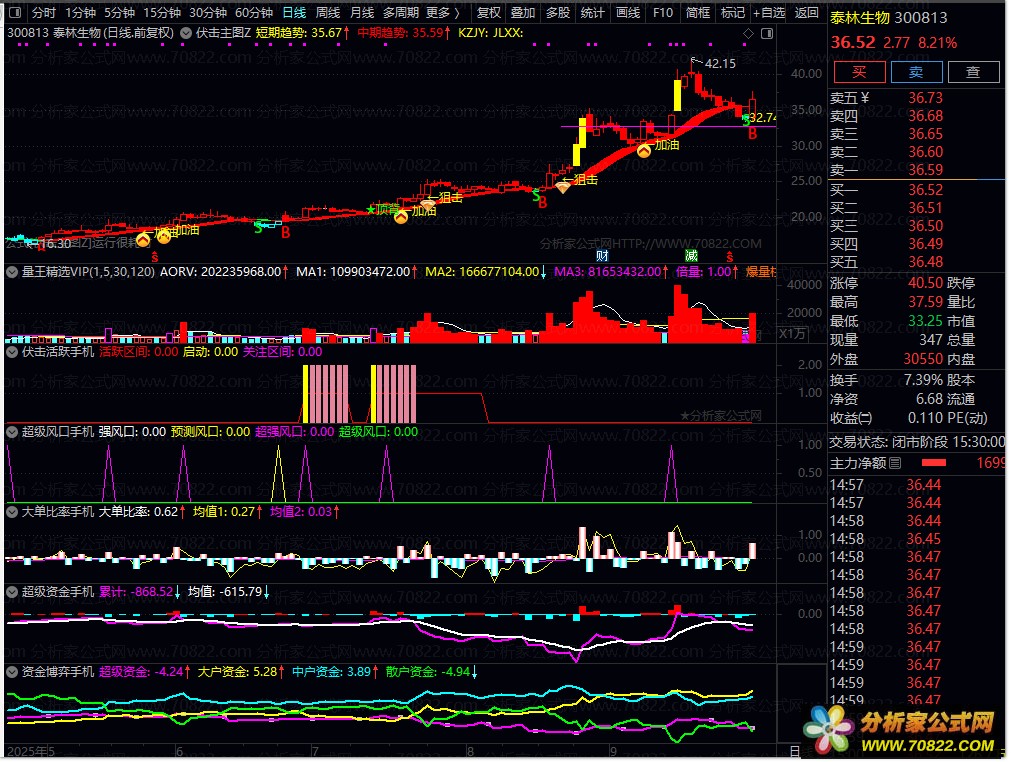
Task: Click the 最低 value 33.25
Action: pos(925,320)
